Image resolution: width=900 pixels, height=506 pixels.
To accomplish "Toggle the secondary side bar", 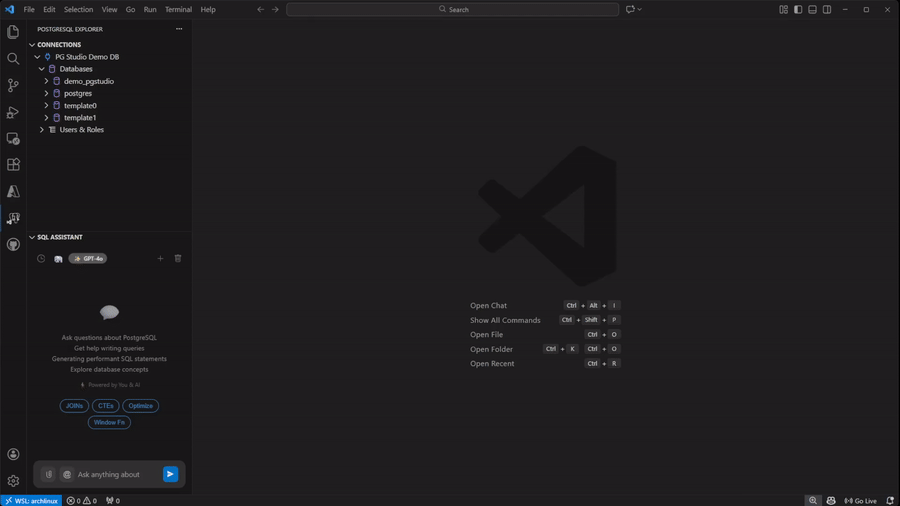I will (827, 10).
